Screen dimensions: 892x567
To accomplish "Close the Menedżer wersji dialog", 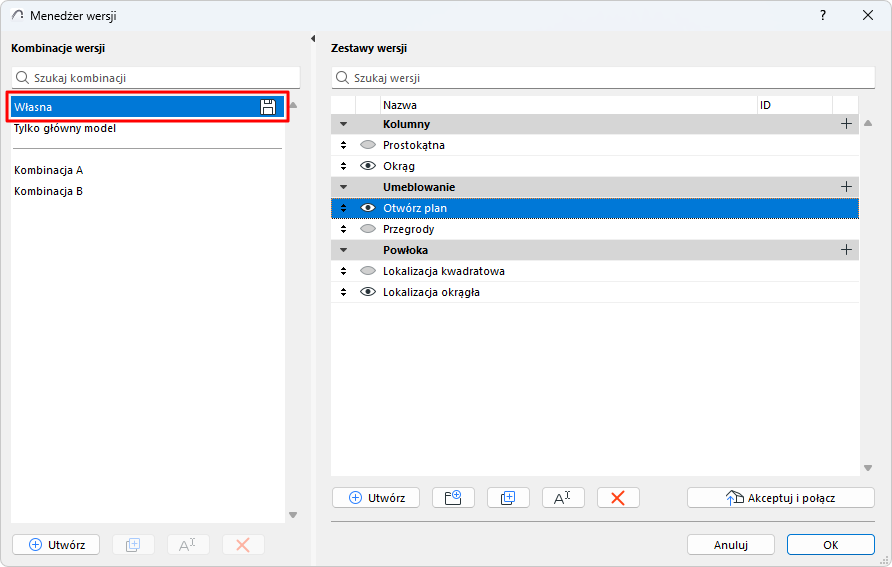I will tap(868, 15).
